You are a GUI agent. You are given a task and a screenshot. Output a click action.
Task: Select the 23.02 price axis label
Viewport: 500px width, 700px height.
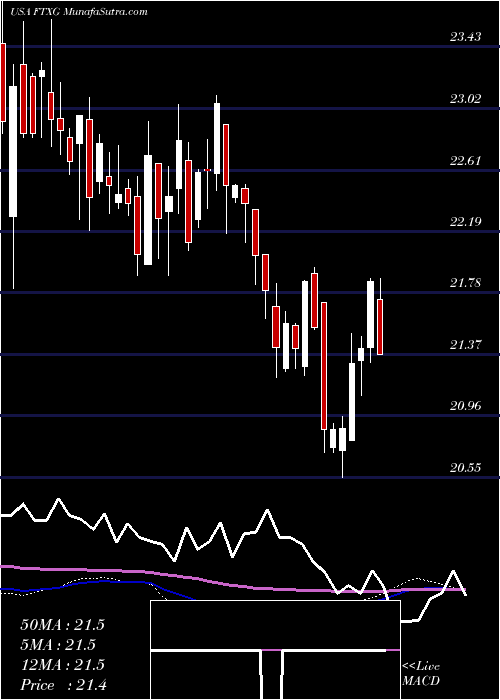(x=466, y=99)
